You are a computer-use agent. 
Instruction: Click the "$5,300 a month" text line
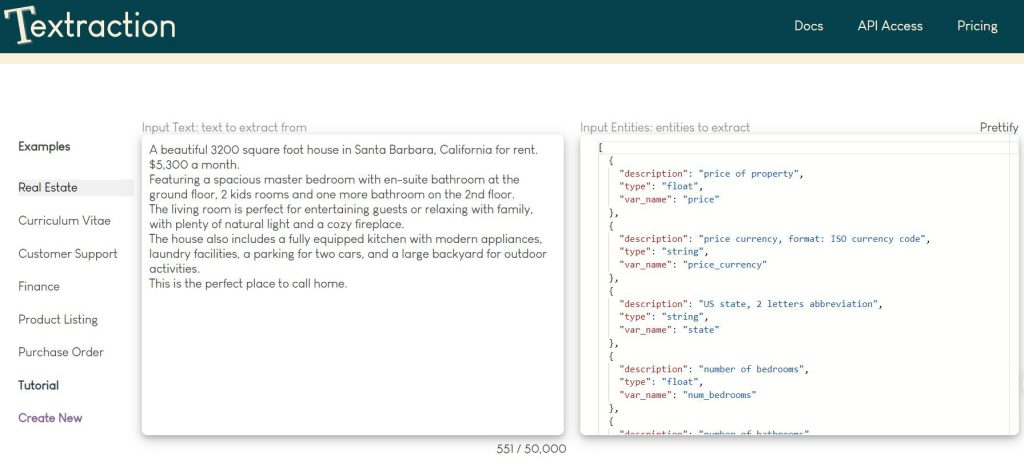195,164
